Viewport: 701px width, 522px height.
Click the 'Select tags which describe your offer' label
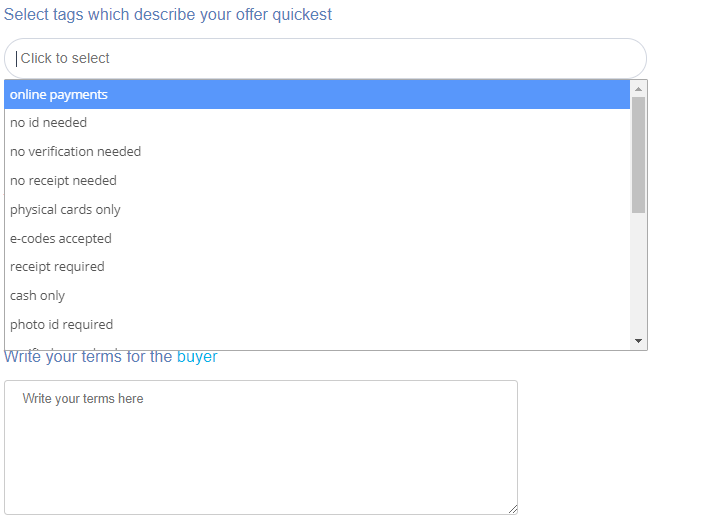(x=120, y=15)
